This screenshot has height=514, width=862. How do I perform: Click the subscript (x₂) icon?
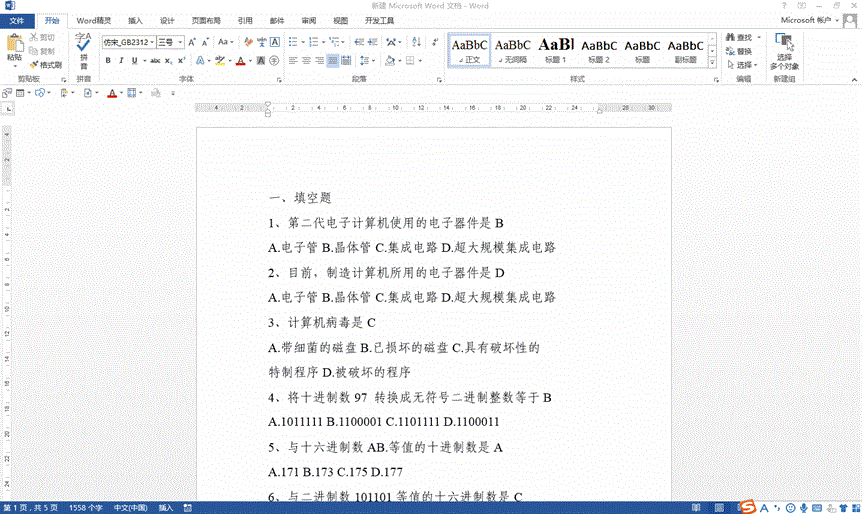click(169, 61)
